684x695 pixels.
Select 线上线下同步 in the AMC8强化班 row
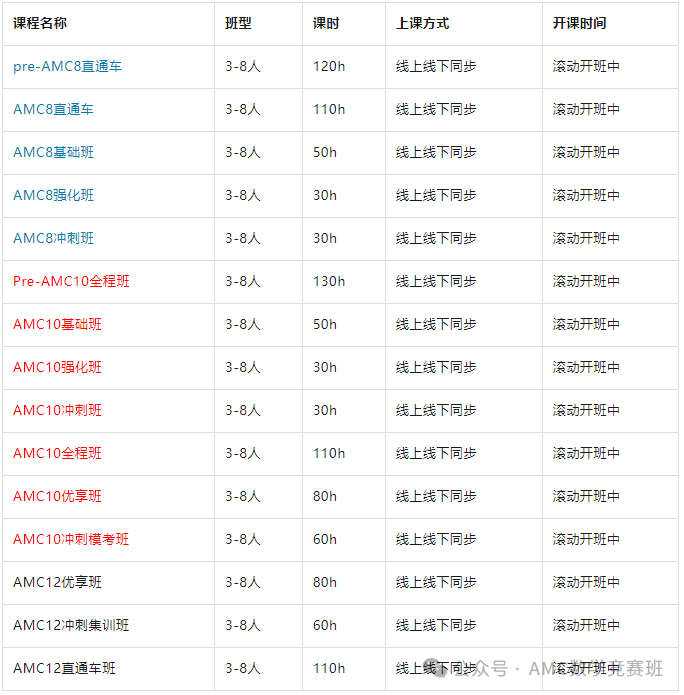pyautogui.click(x=436, y=195)
